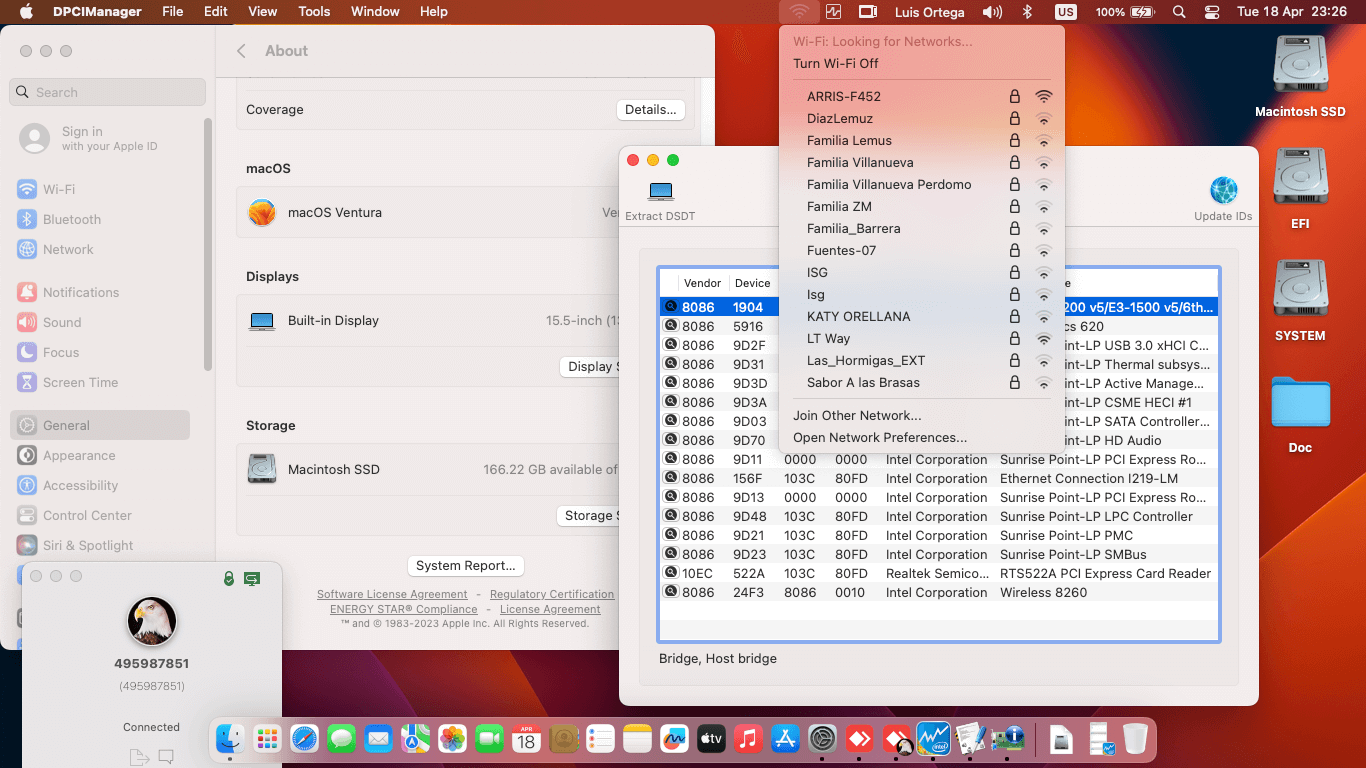
Task: Open Finder from the dock
Action: coord(231,739)
